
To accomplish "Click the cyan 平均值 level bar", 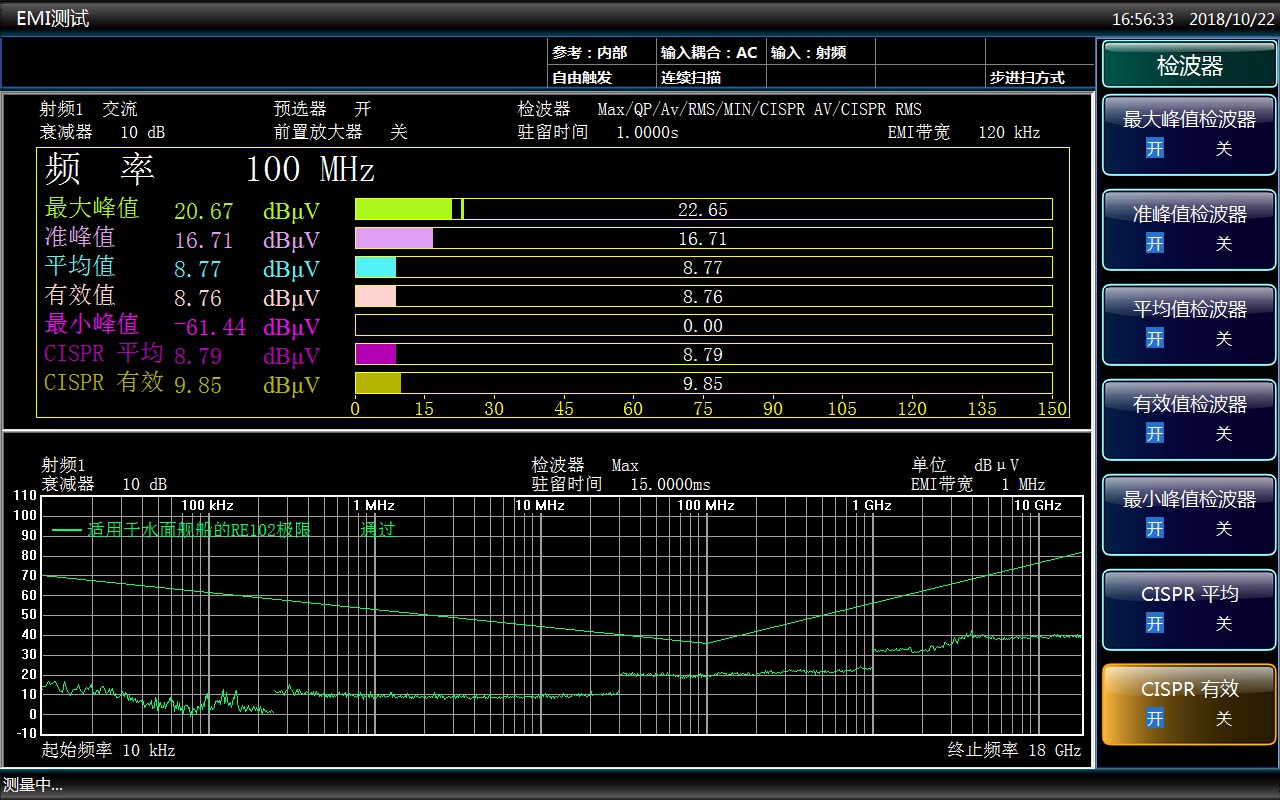I will point(376,267).
